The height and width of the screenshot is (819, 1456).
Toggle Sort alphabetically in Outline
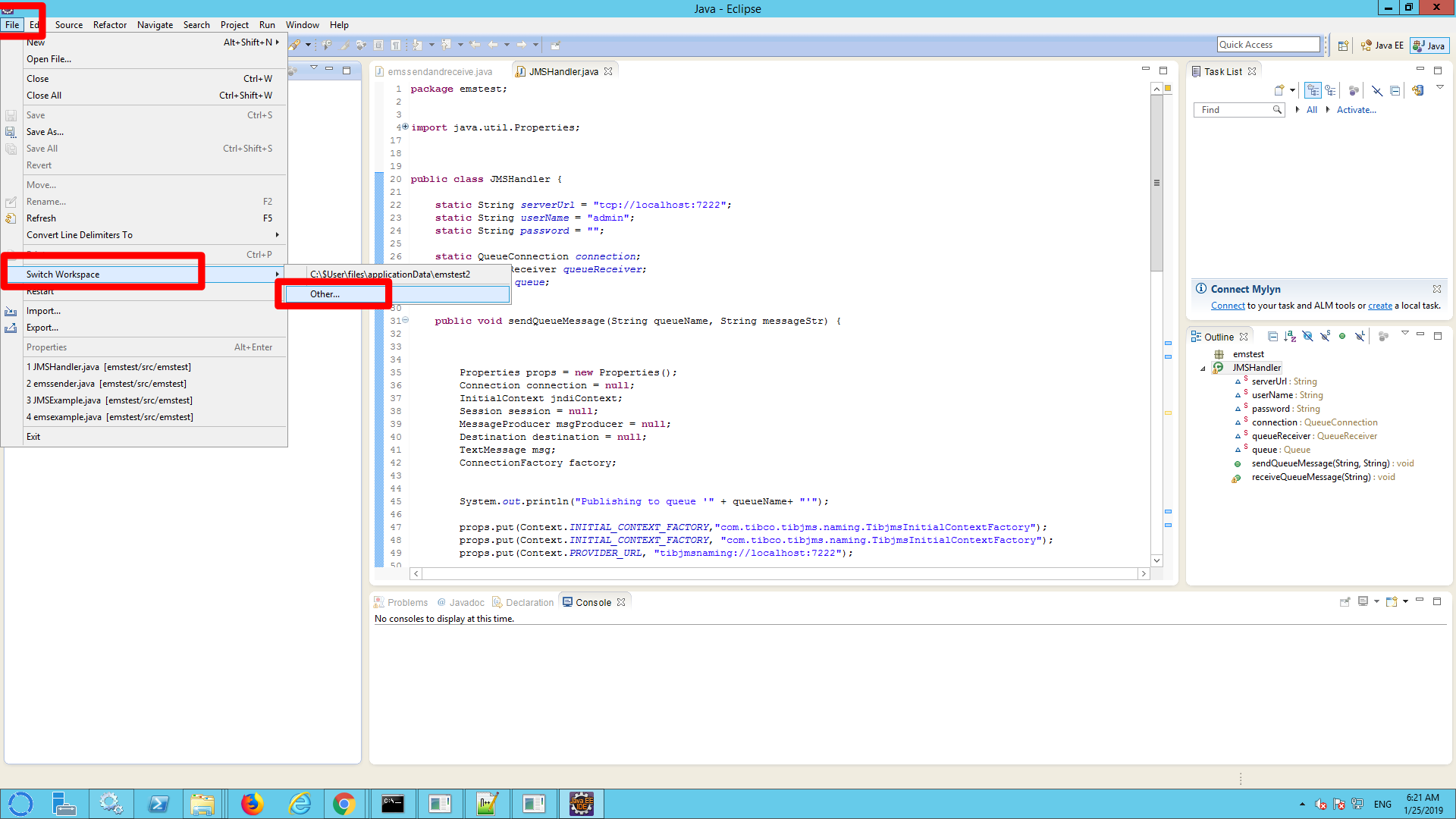point(1290,337)
